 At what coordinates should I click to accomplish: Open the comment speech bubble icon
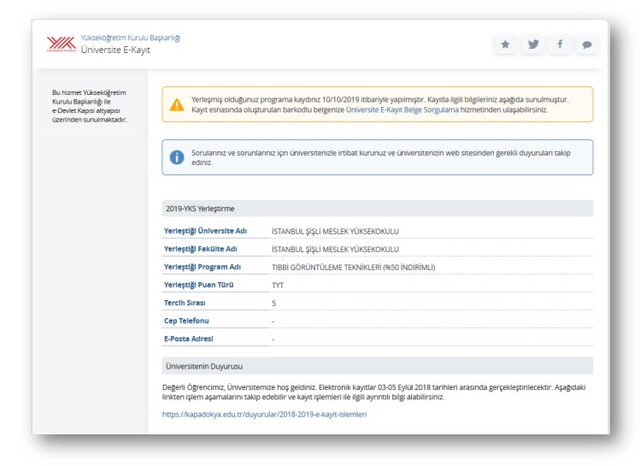pos(587,44)
